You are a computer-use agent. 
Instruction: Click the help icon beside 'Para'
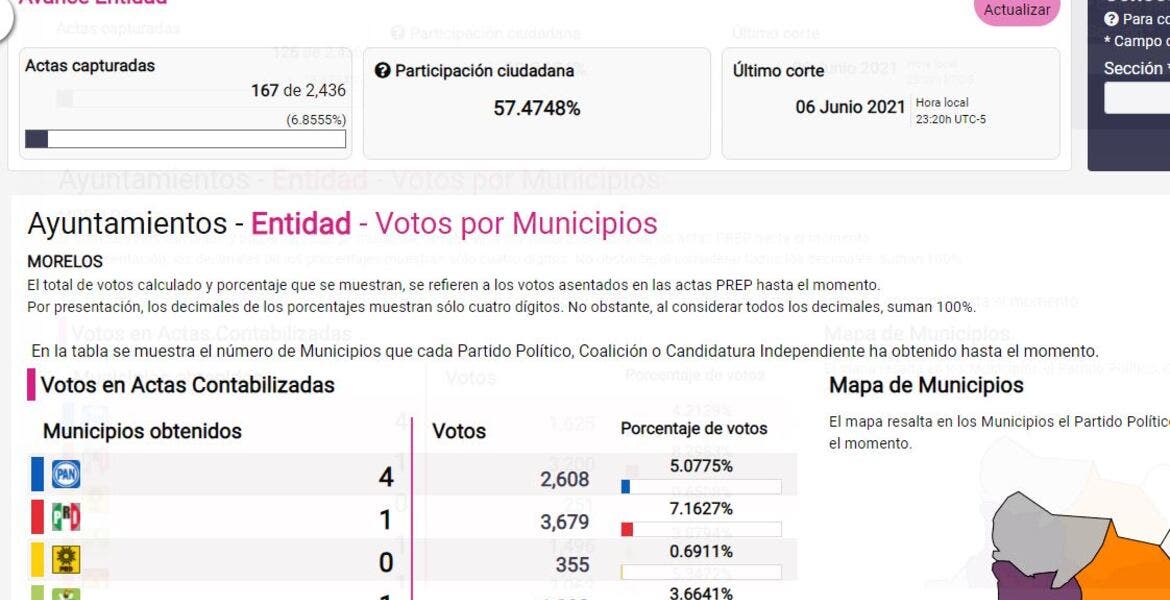pyautogui.click(x=1110, y=19)
